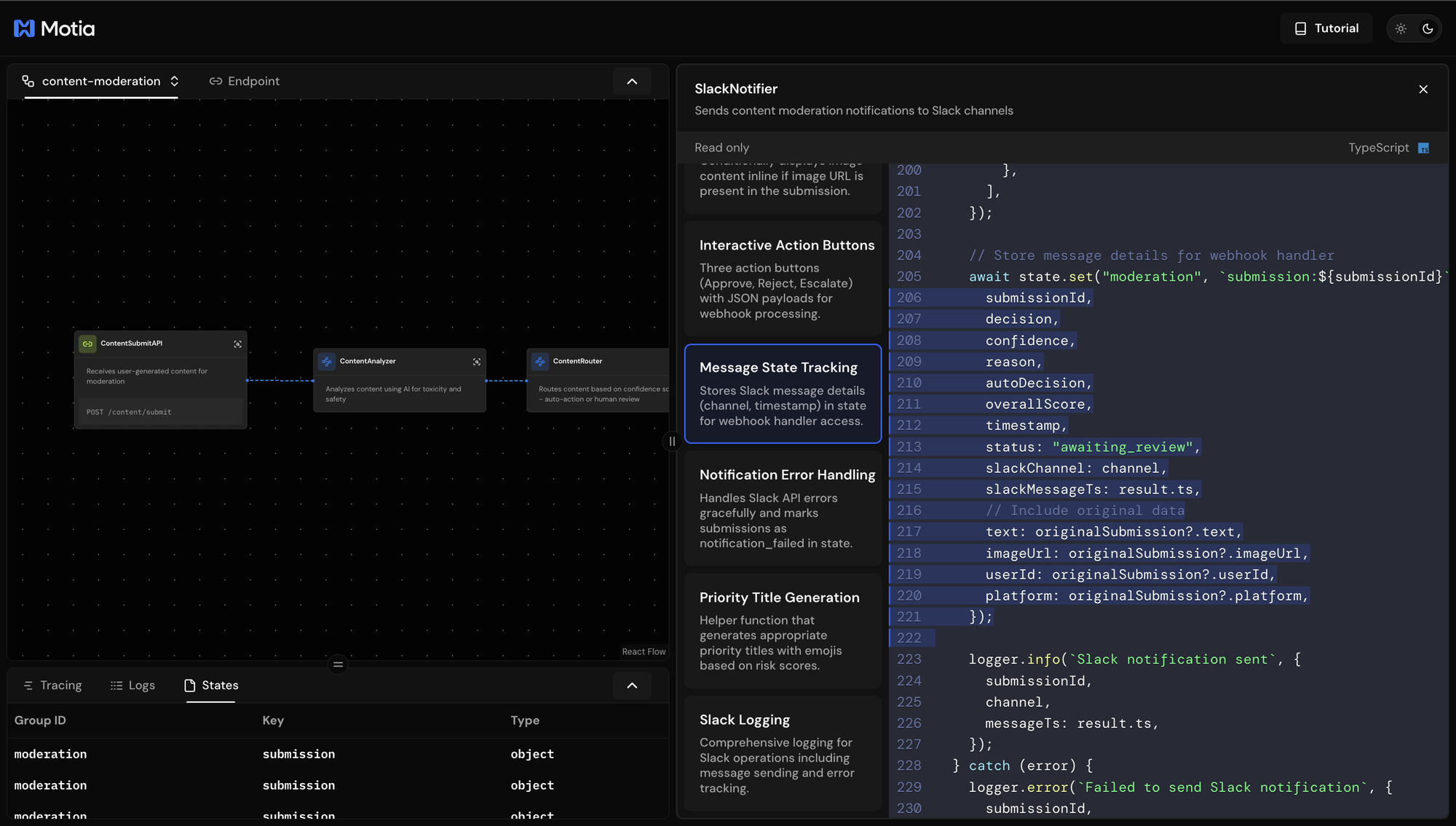Switch to dark theme moon icon
Viewport: 1456px width, 826px height.
(1428, 28)
